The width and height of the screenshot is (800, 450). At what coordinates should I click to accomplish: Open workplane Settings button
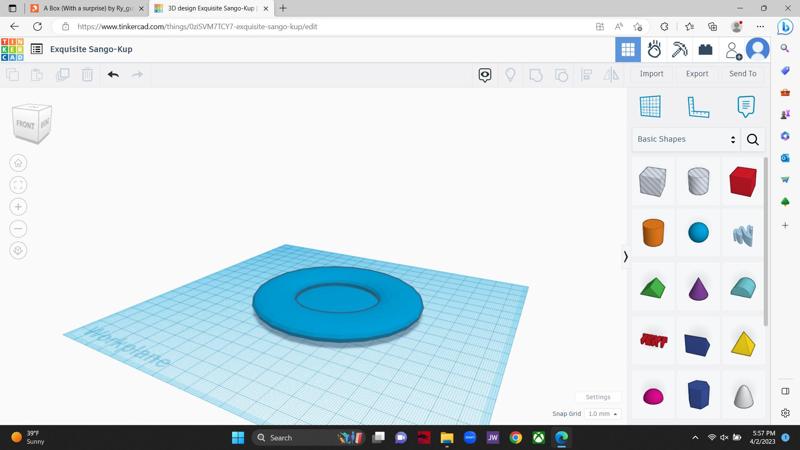[x=598, y=397]
